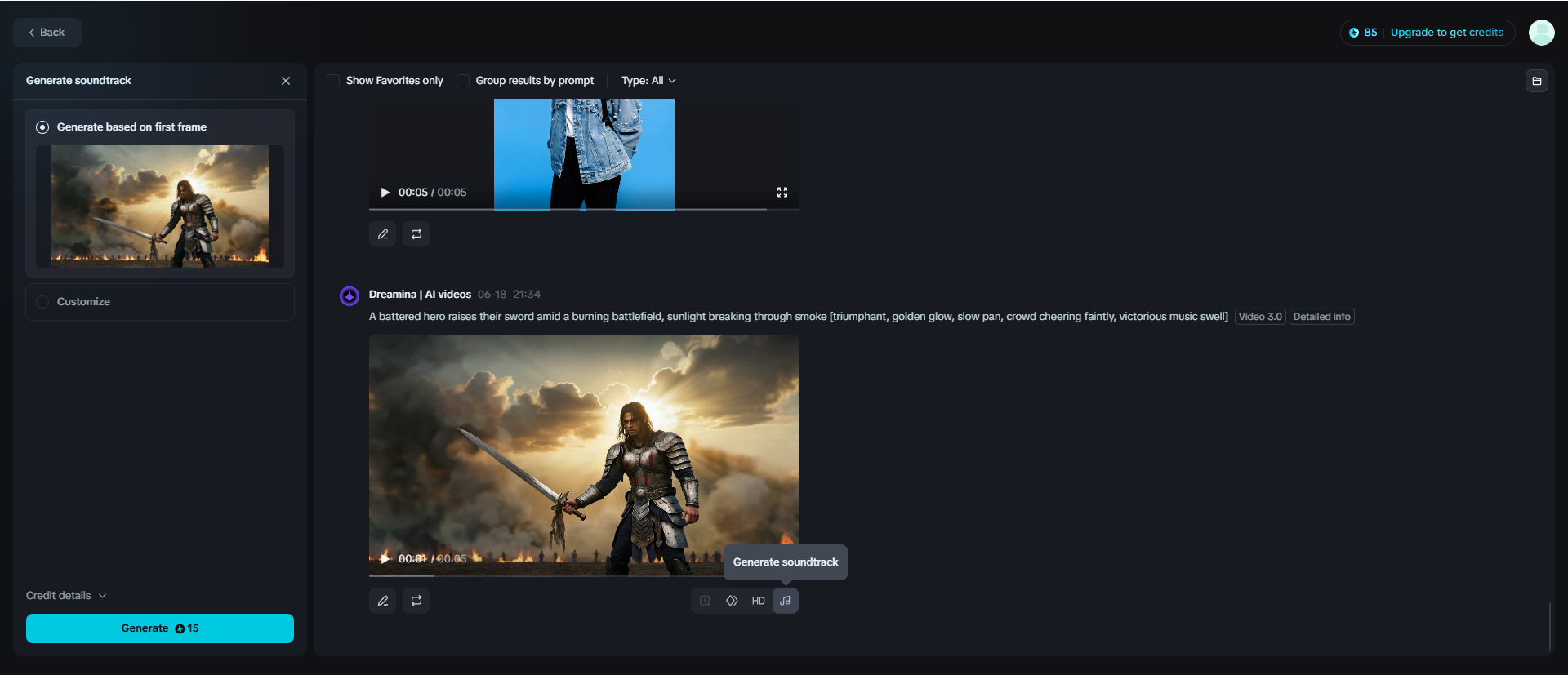Click the dimmed square icon left of the diamond icon
The height and width of the screenshot is (675, 1568).
(705, 601)
